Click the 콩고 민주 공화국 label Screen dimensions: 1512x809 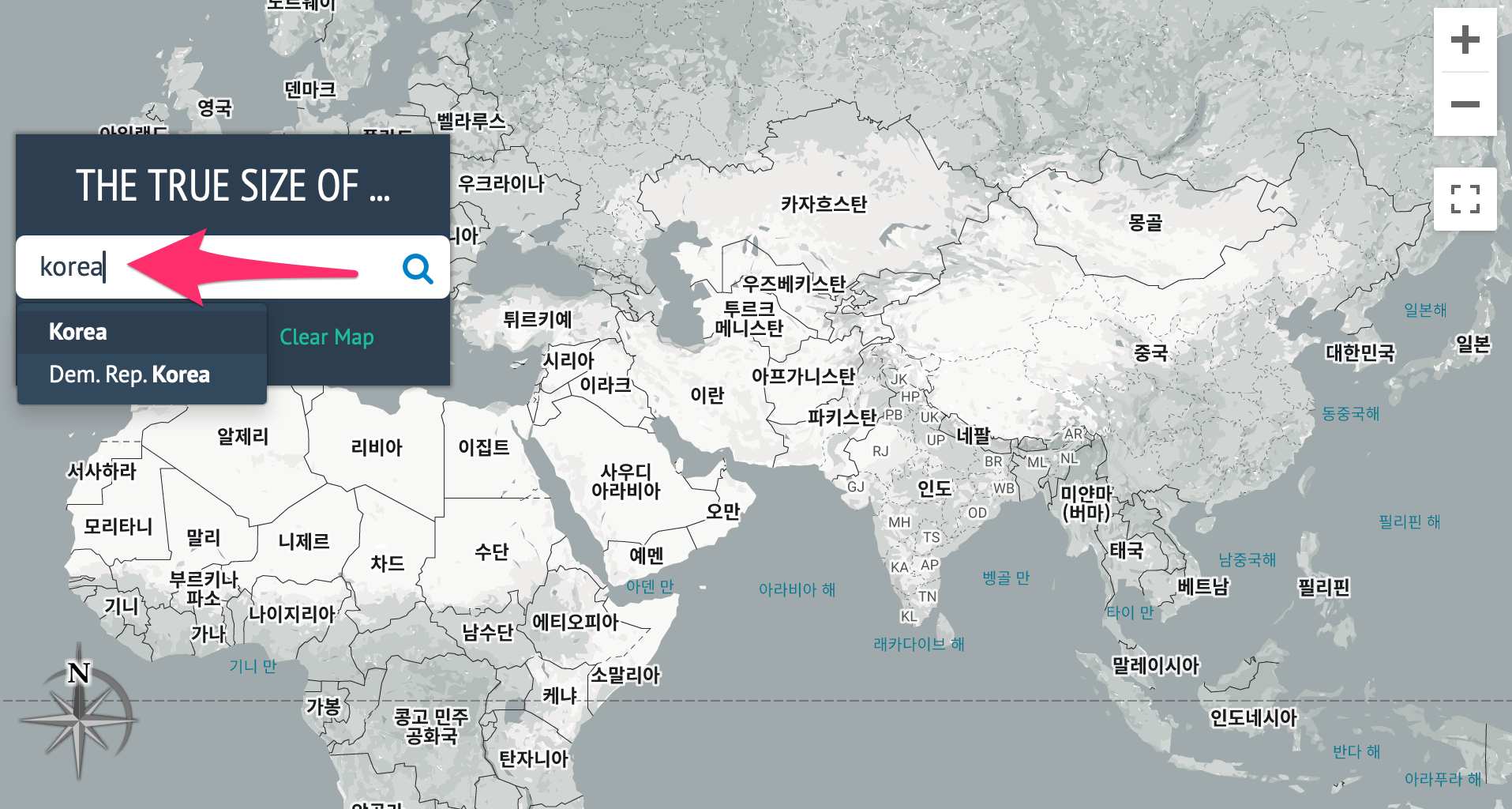pos(432,727)
